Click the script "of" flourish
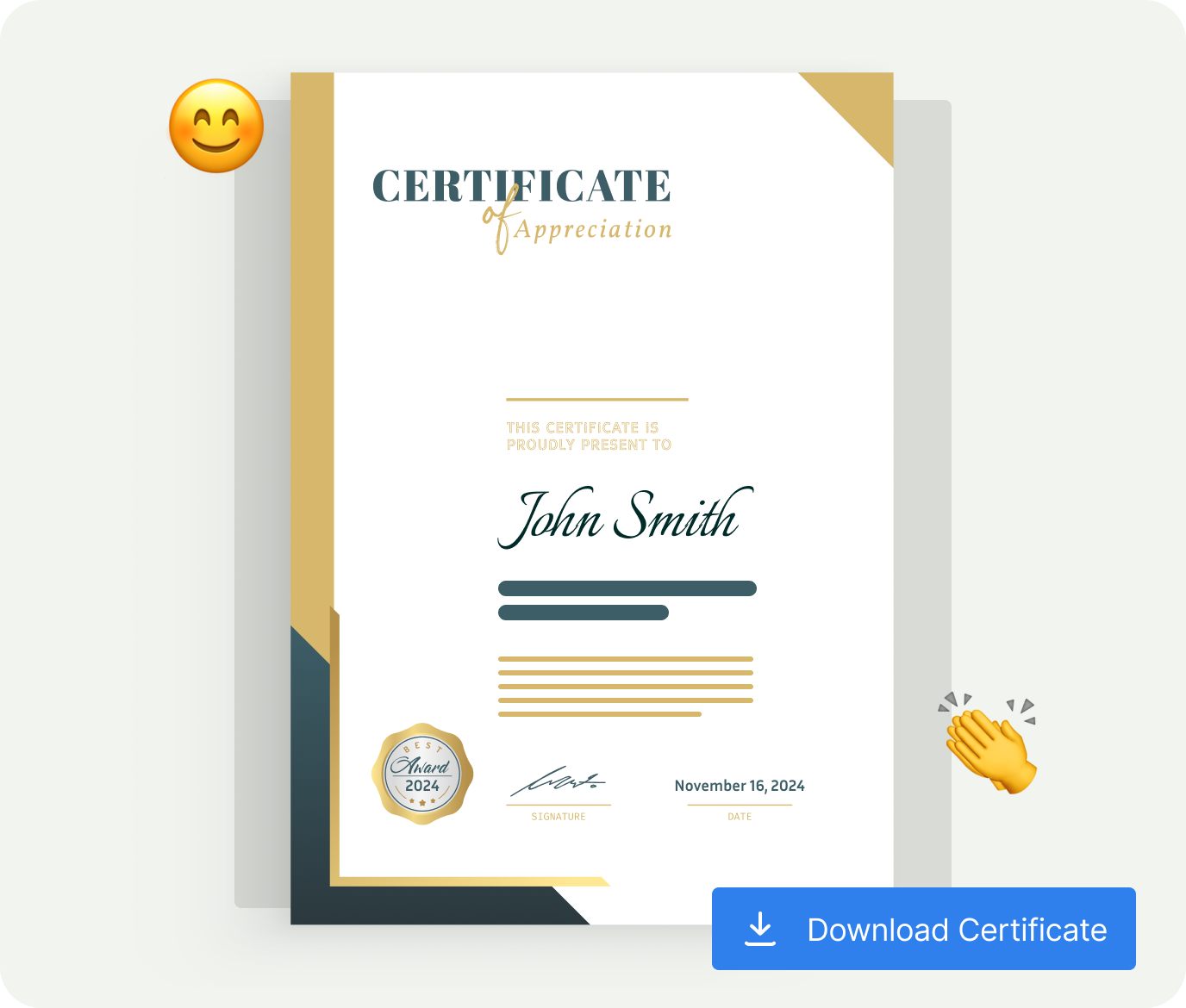The image size is (1186, 1008). click(502, 220)
